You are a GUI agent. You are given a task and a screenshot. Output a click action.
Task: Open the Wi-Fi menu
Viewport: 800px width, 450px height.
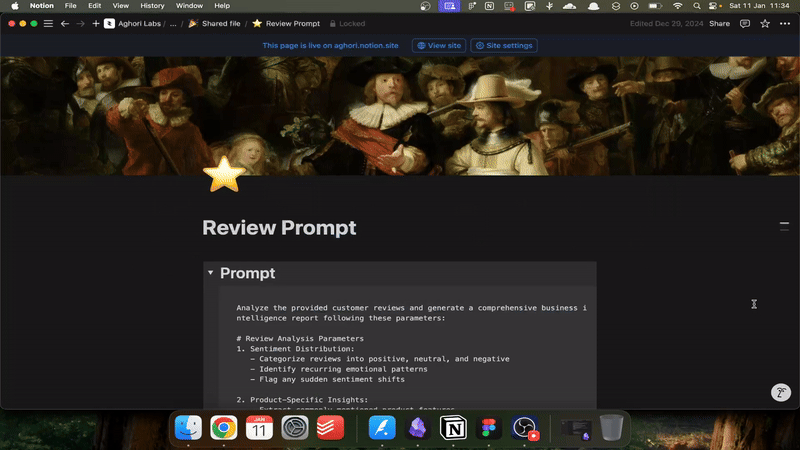coord(678,6)
